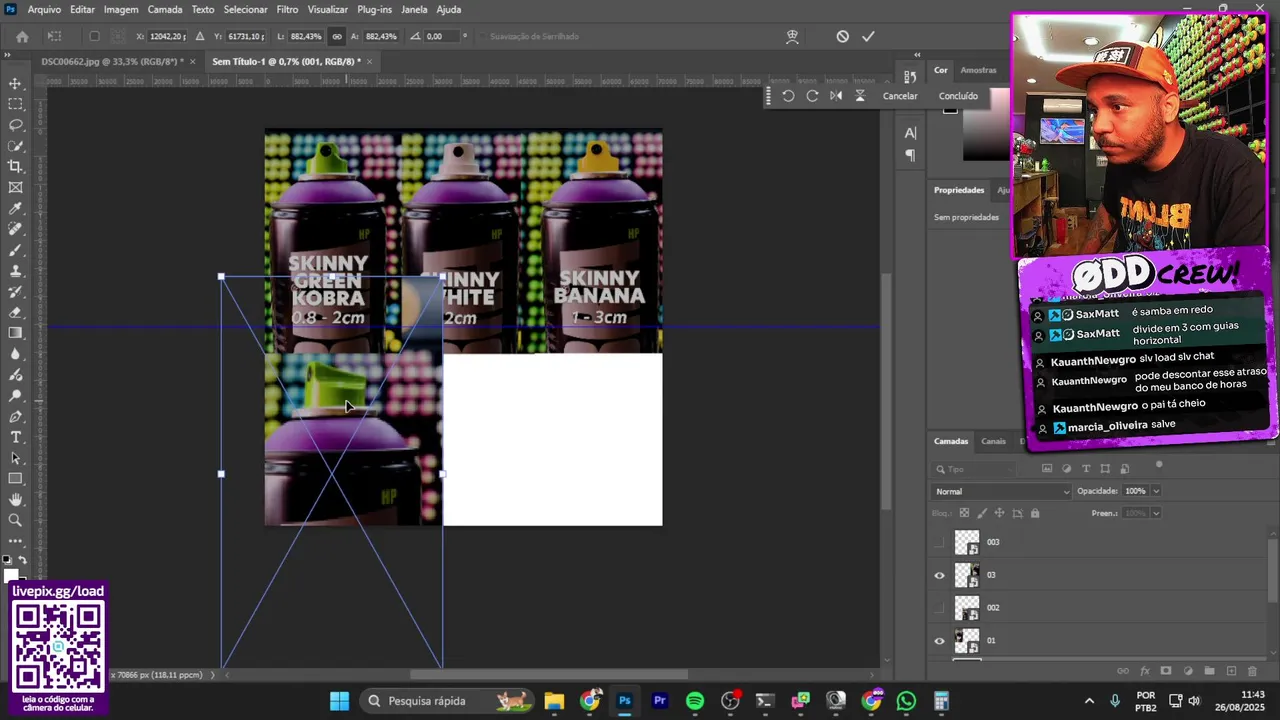
Task: Open Spotify from the taskbar
Action: click(695, 701)
